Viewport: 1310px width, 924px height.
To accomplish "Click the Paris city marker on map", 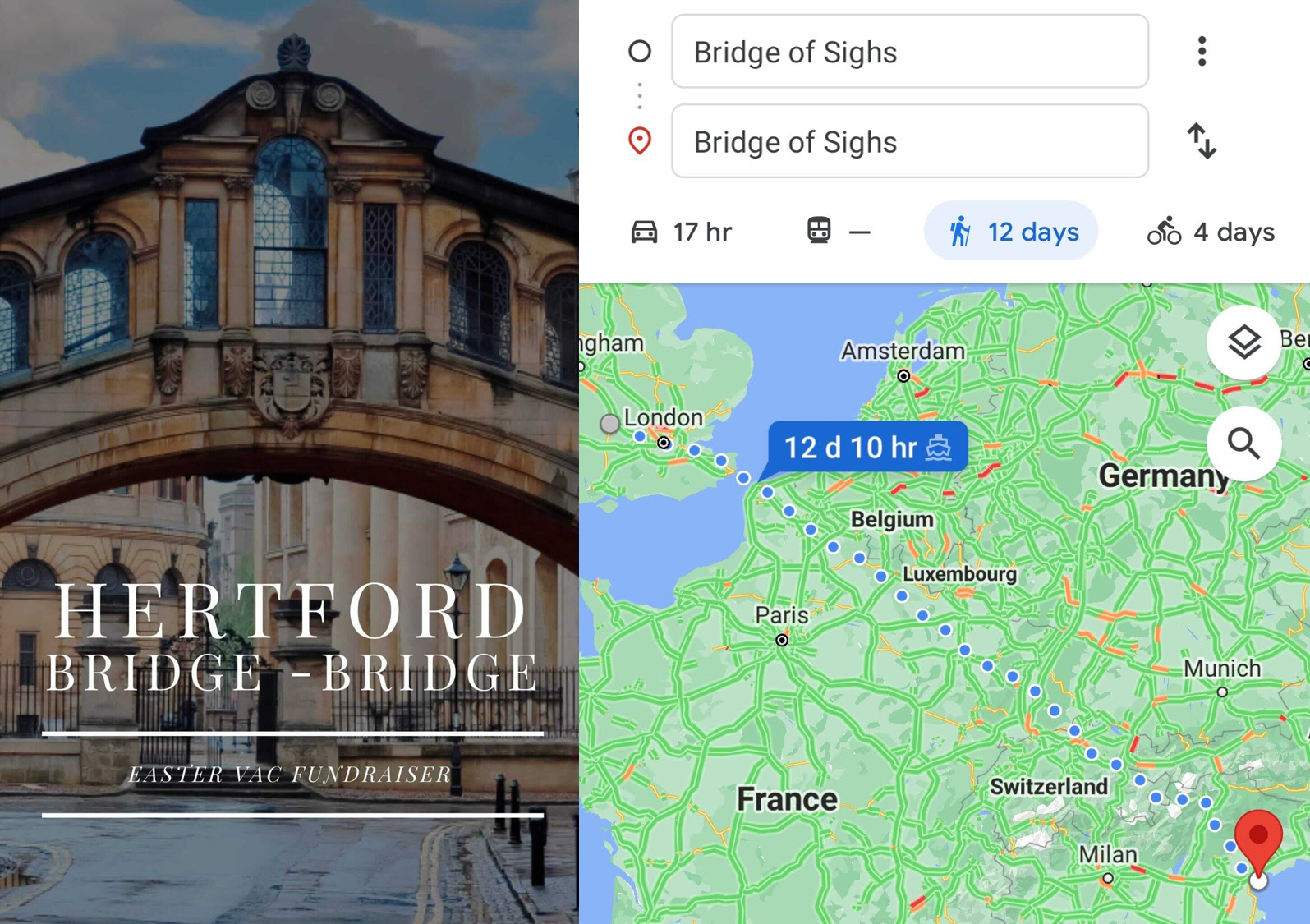I will coord(782,640).
